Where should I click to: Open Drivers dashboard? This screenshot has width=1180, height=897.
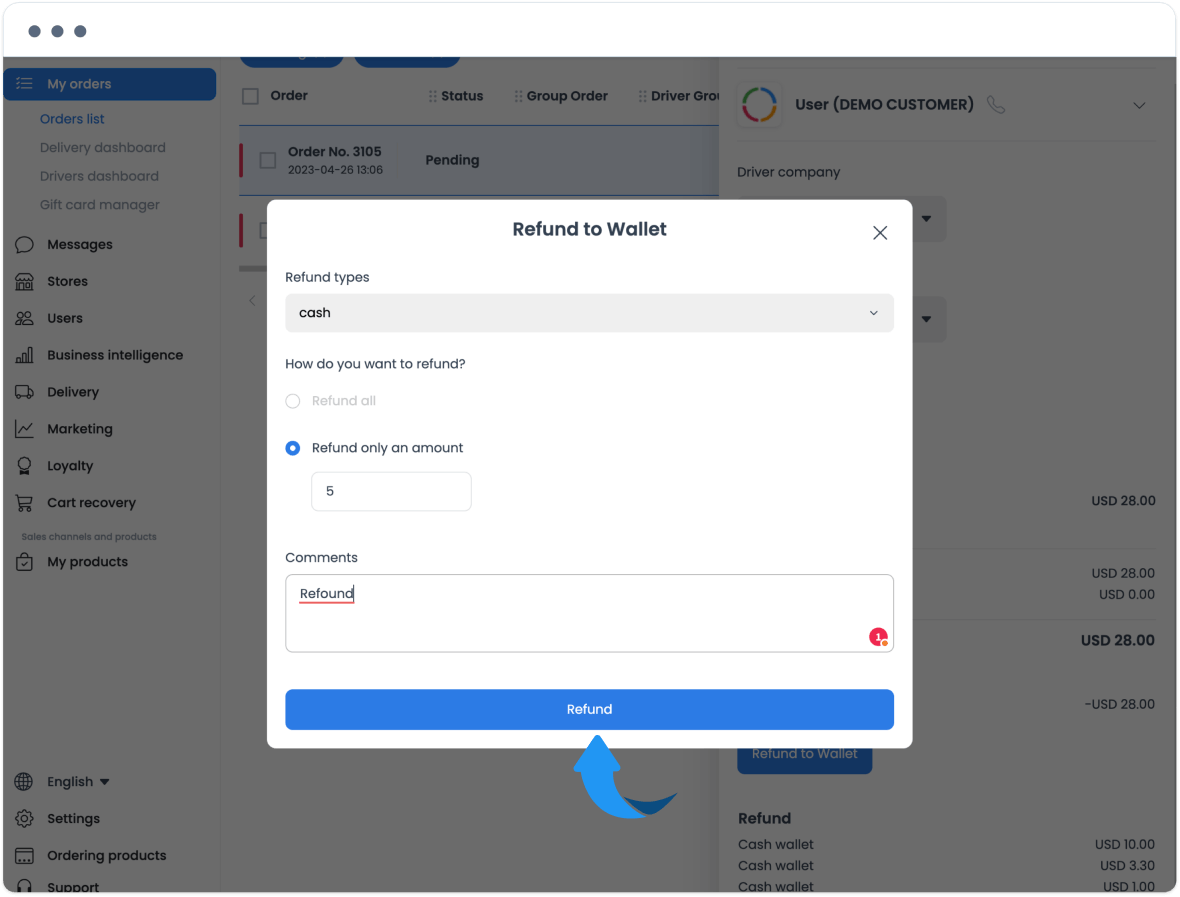[x=99, y=176]
